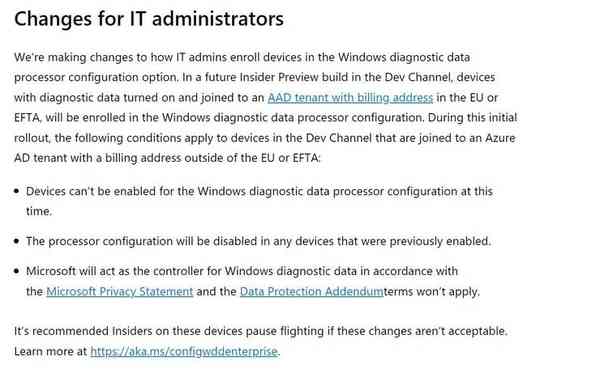Screen dimensions: 600x390
Task: Click the second bullet point marker
Action: coord(16,241)
